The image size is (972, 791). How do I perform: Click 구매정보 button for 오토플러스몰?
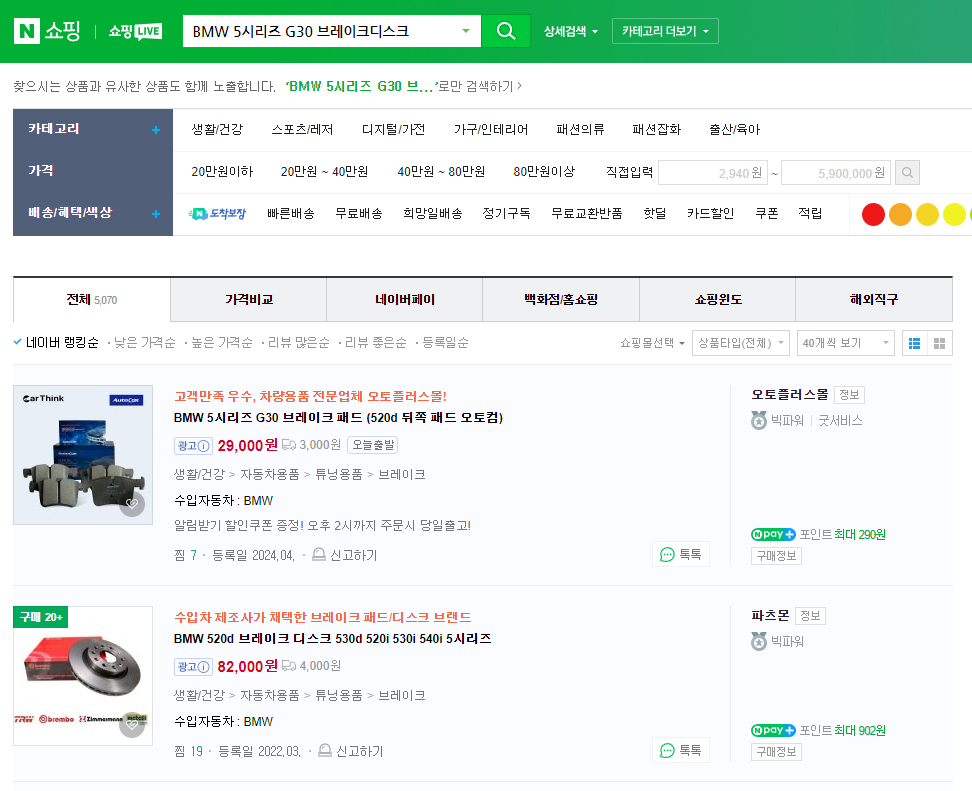coord(776,555)
